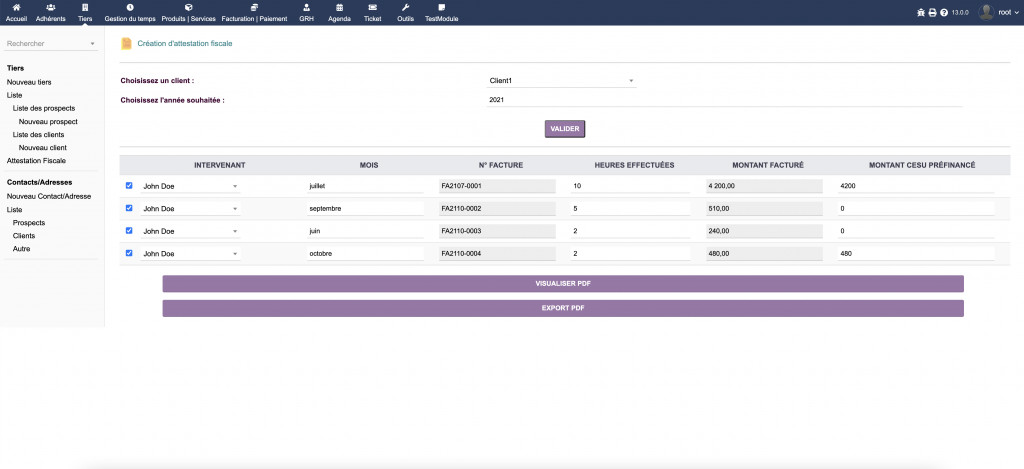
Task: Click the print page icon
Action: coord(932,12)
